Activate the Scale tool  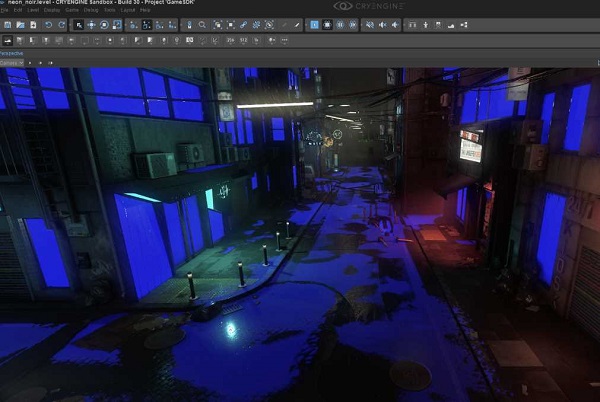tap(117, 25)
